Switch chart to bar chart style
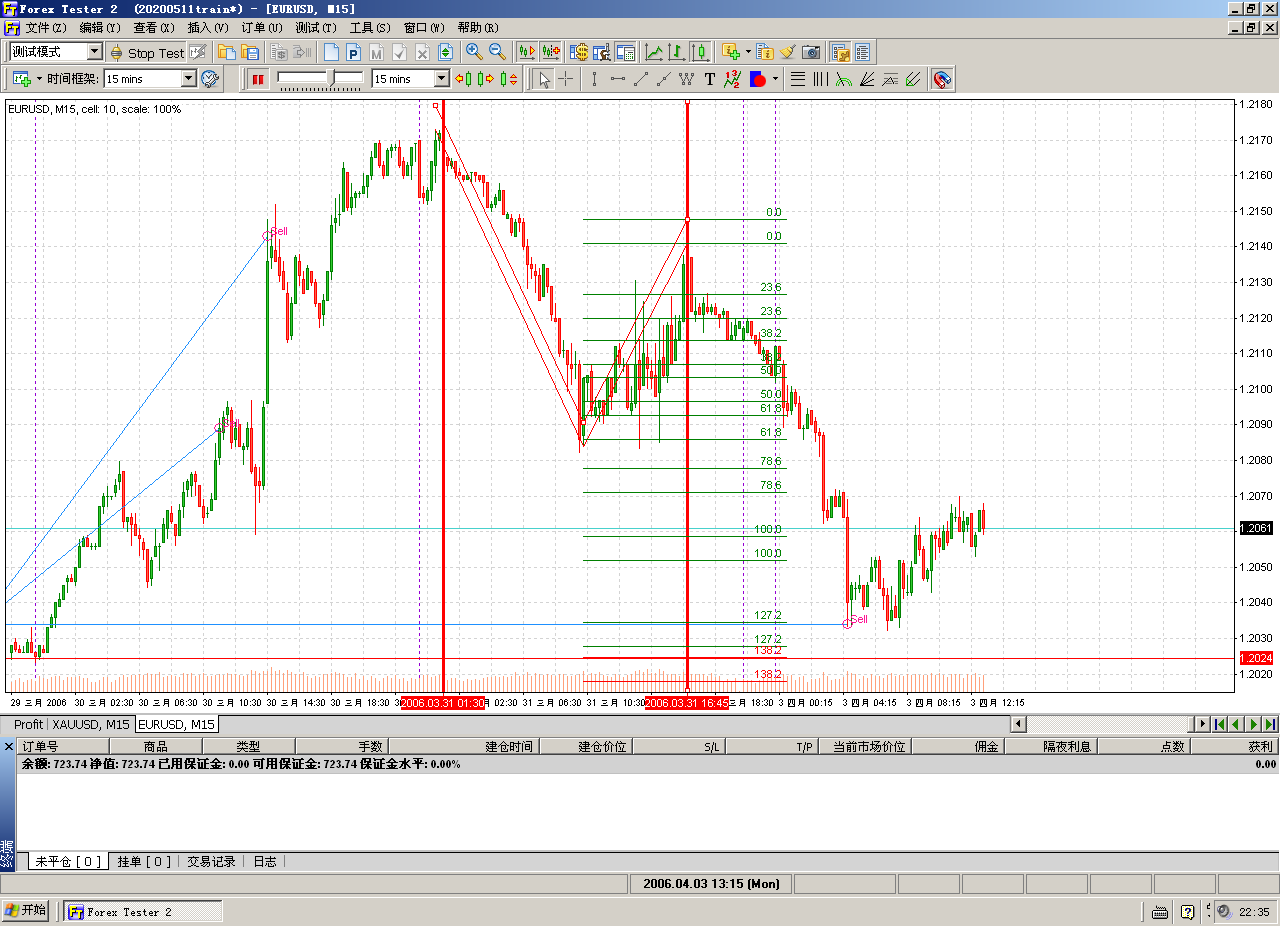Image resolution: width=1280 pixels, height=926 pixels. [677, 53]
